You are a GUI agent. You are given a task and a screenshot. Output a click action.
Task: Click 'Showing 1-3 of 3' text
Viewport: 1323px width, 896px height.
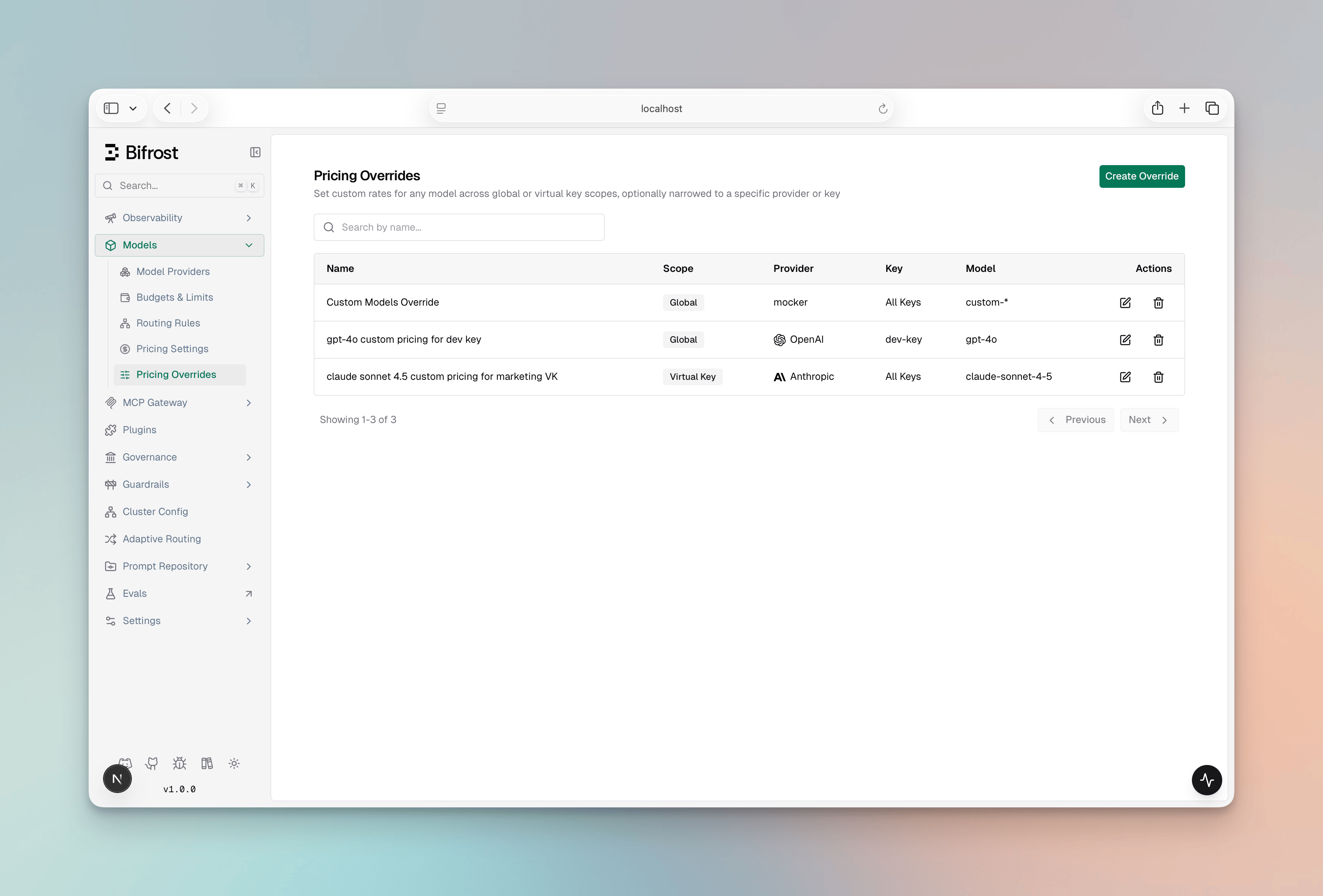pyautogui.click(x=358, y=420)
